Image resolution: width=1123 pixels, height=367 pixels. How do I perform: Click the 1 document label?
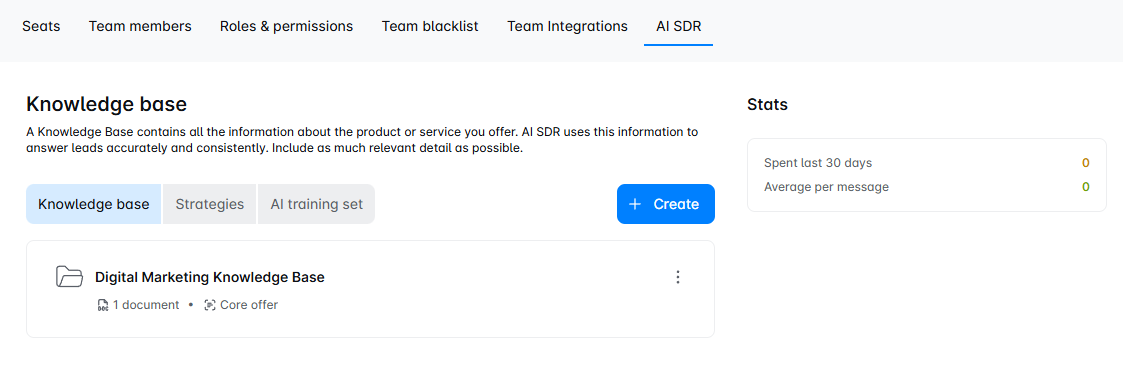click(x=146, y=305)
